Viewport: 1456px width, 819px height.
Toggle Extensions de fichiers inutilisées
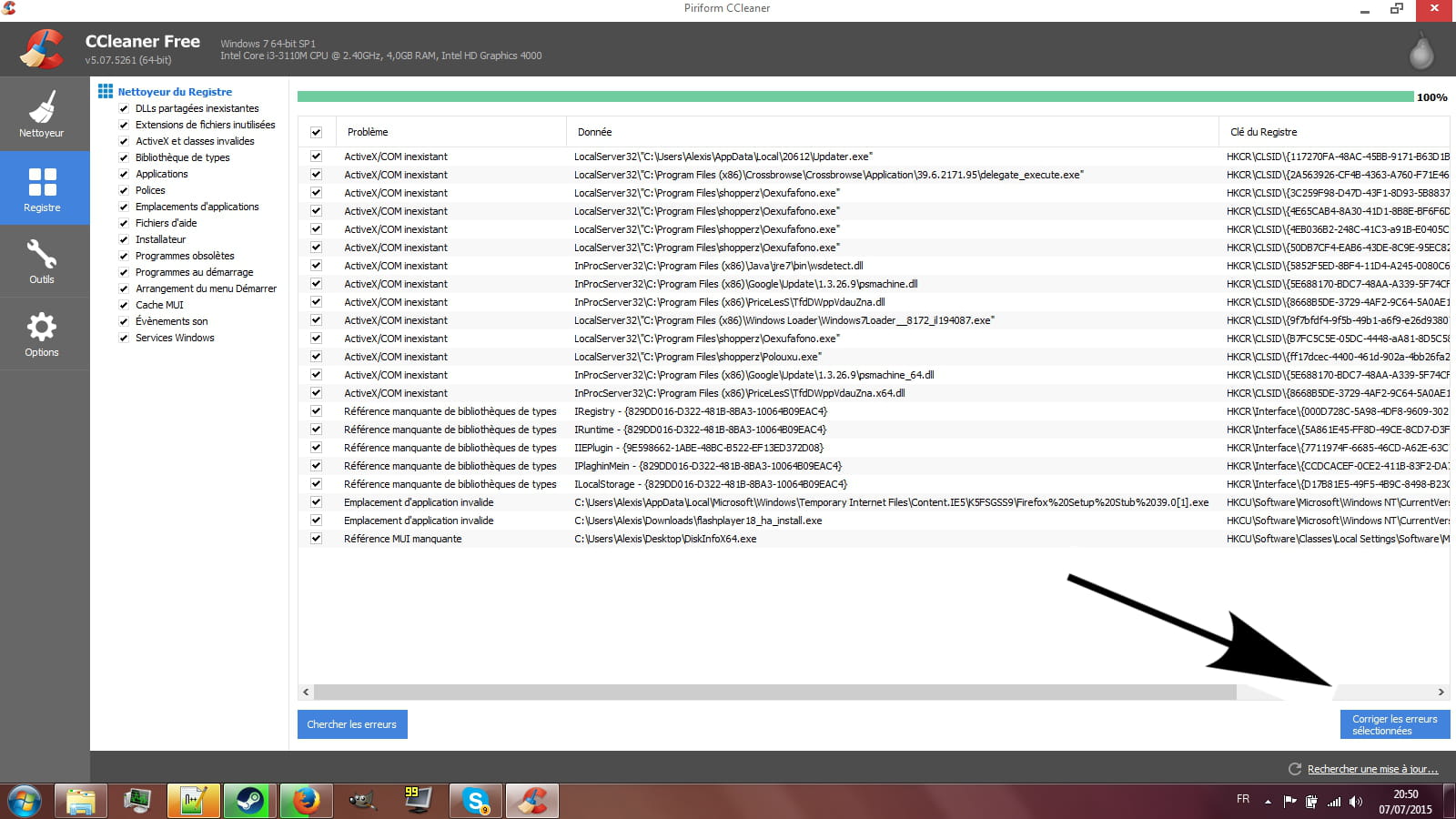point(124,125)
